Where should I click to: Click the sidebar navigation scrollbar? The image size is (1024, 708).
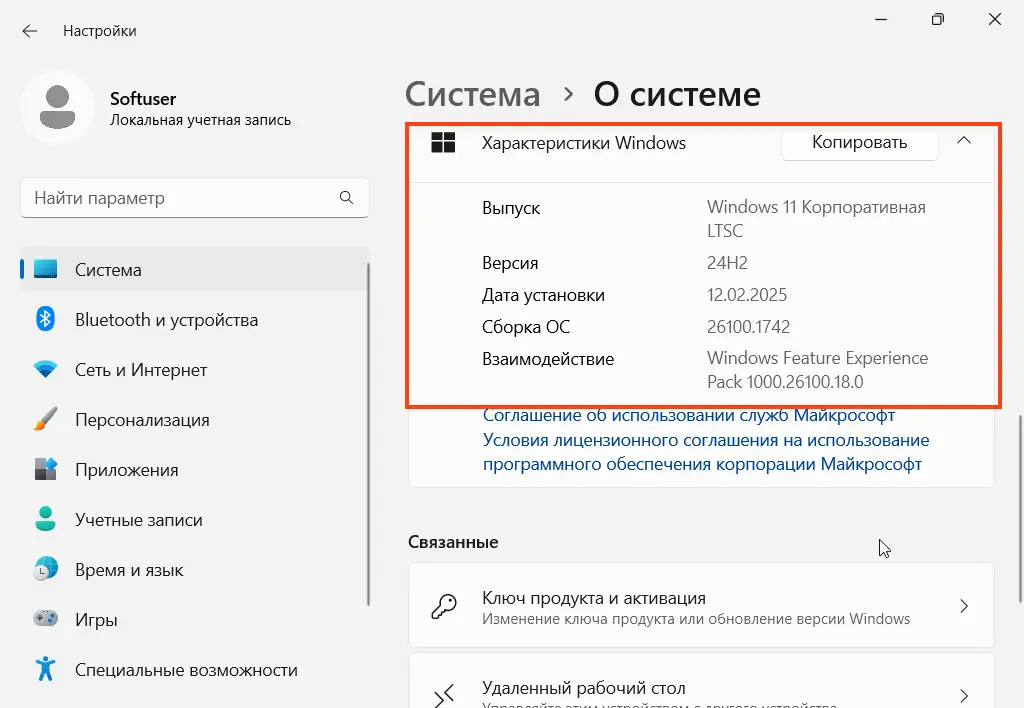point(368,434)
